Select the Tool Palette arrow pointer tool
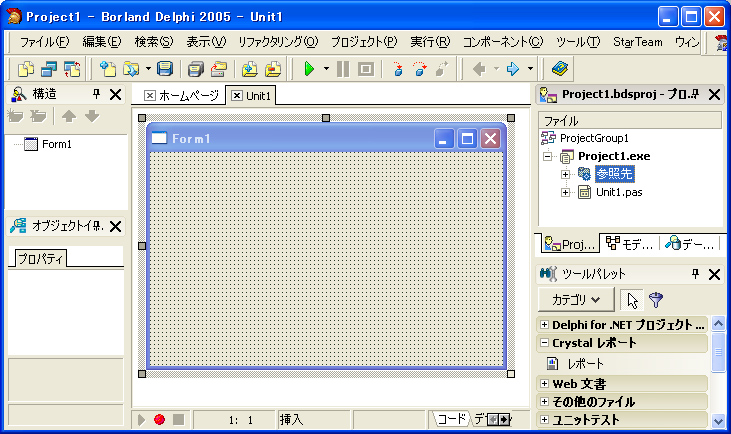731x434 pixels. (x=632, y=300)
